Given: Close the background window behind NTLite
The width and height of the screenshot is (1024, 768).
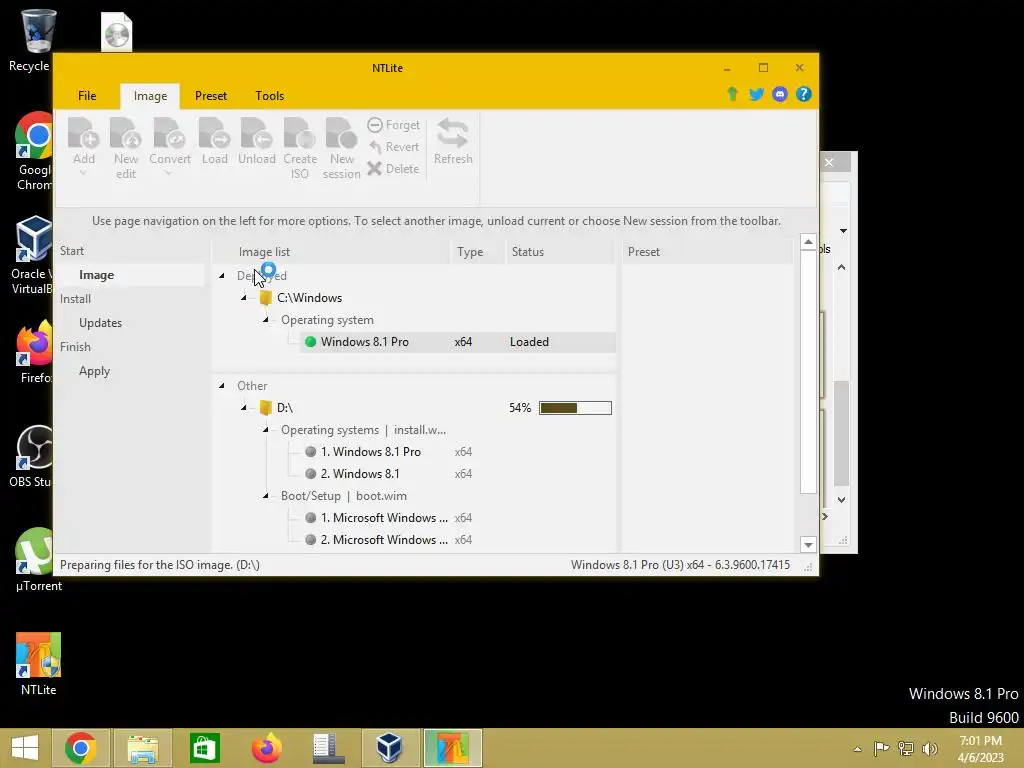Looking at the screenshot, I should (x=829, y=162).
